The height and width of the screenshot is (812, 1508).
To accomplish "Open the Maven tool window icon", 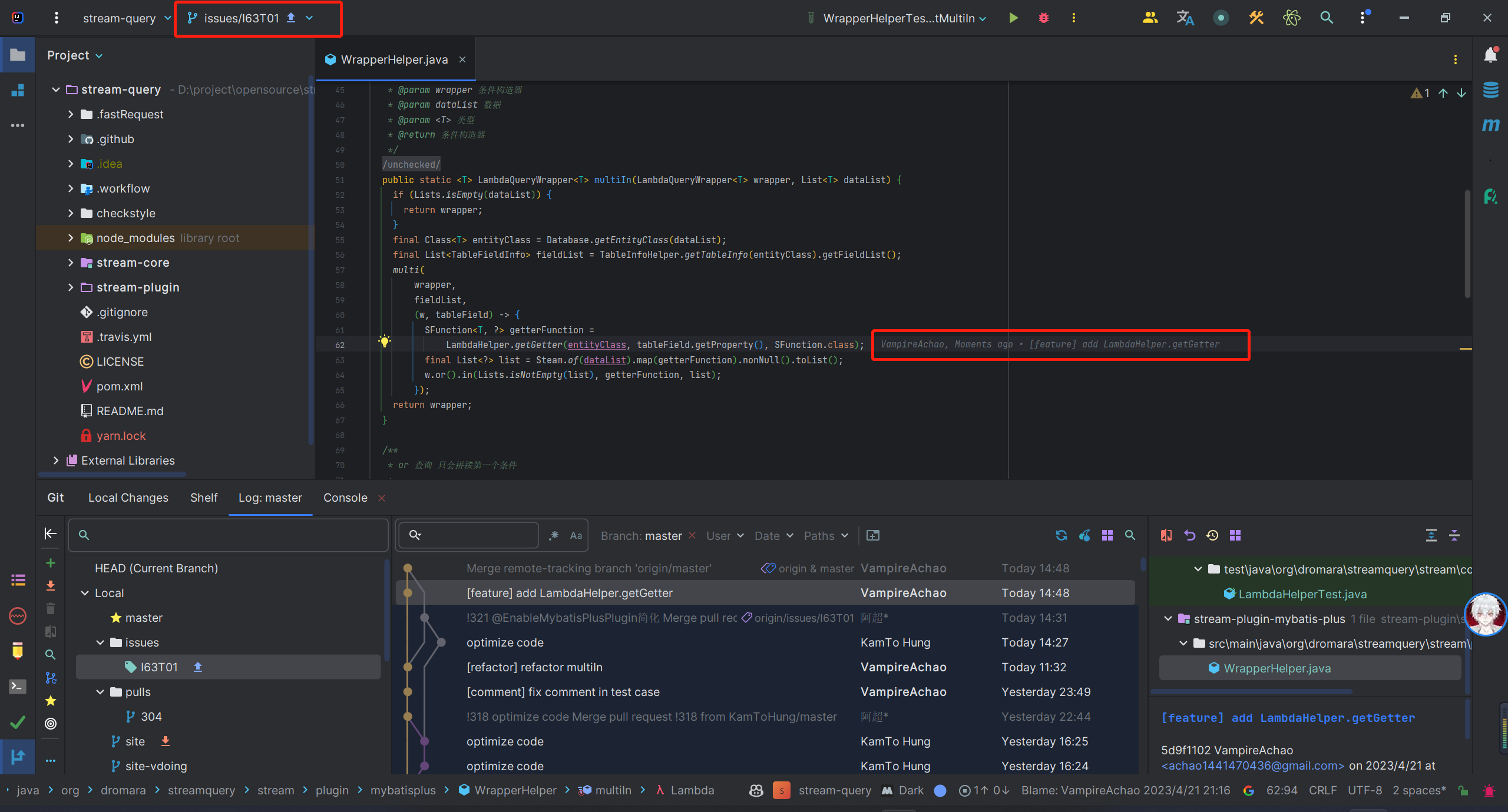I will (1490, 125).
